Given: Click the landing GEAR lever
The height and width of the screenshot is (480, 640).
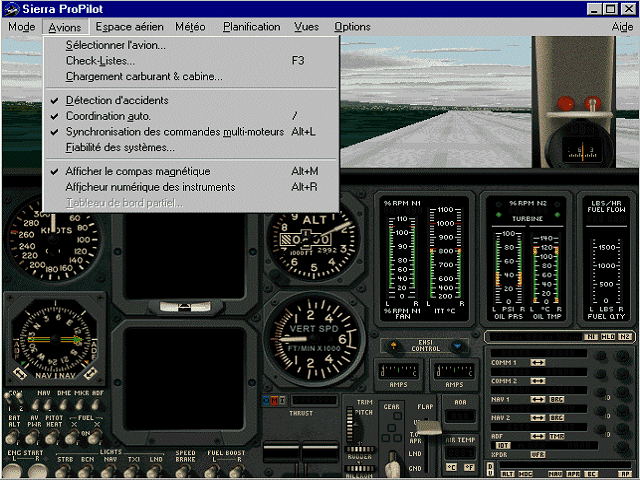Looking at the screenshot, I should [392, 464].
